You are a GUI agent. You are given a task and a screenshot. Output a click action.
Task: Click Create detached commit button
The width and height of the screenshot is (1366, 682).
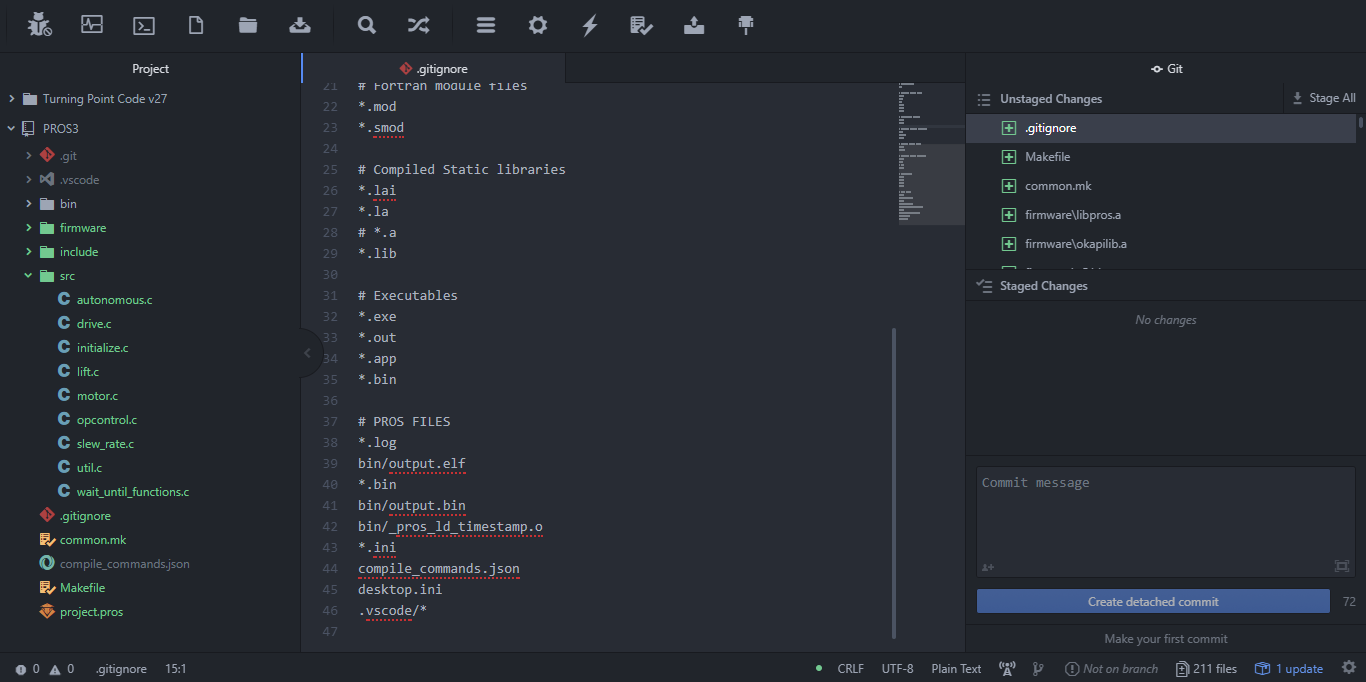(1153, 601)
